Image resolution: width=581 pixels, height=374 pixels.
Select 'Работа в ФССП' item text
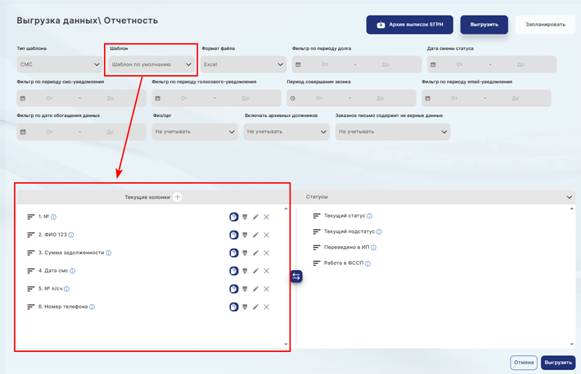(343, 263)
